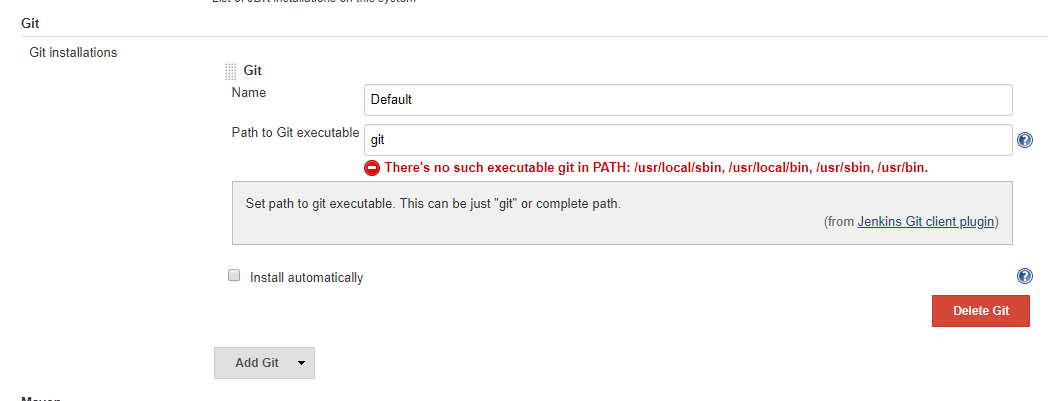Click the '(from' text before the plugin link
The height and width of the screenshot is (401, 1062).
[x=839, y=221]
